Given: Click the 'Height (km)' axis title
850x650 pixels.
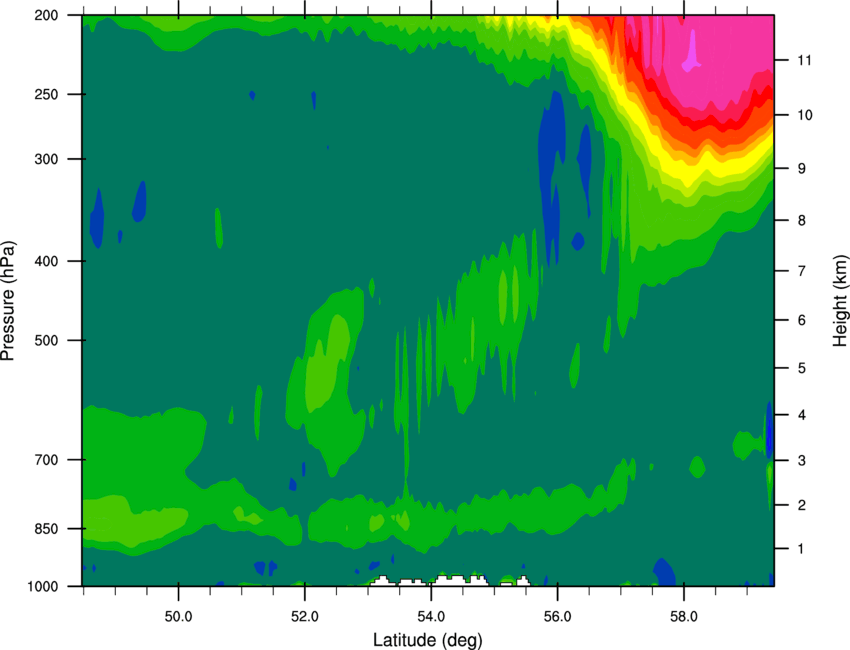Looking at the screenshot, I should point(840,300).
